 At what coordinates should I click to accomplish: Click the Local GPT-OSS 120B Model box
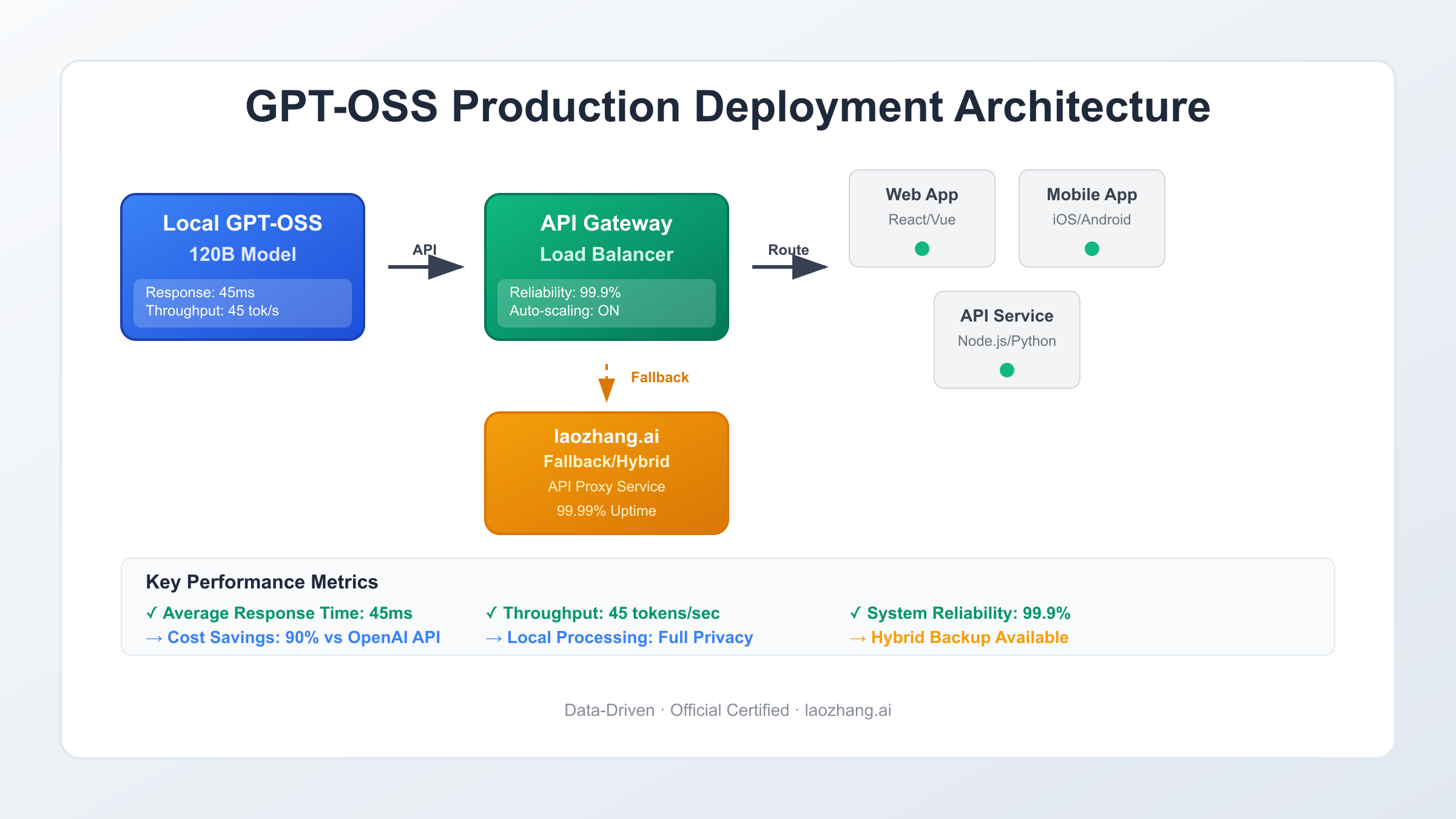click(x=243, y=267)
